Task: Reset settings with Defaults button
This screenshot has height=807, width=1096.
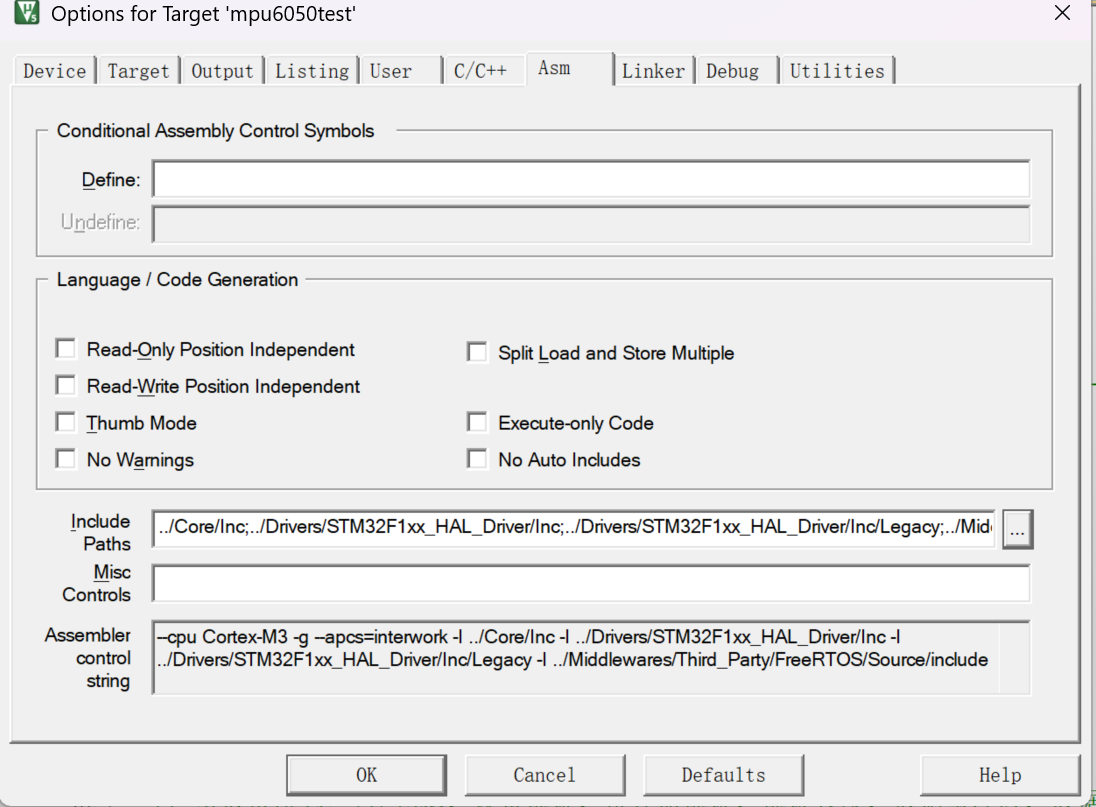Action: pyautogui.click(x=723, y=775)
